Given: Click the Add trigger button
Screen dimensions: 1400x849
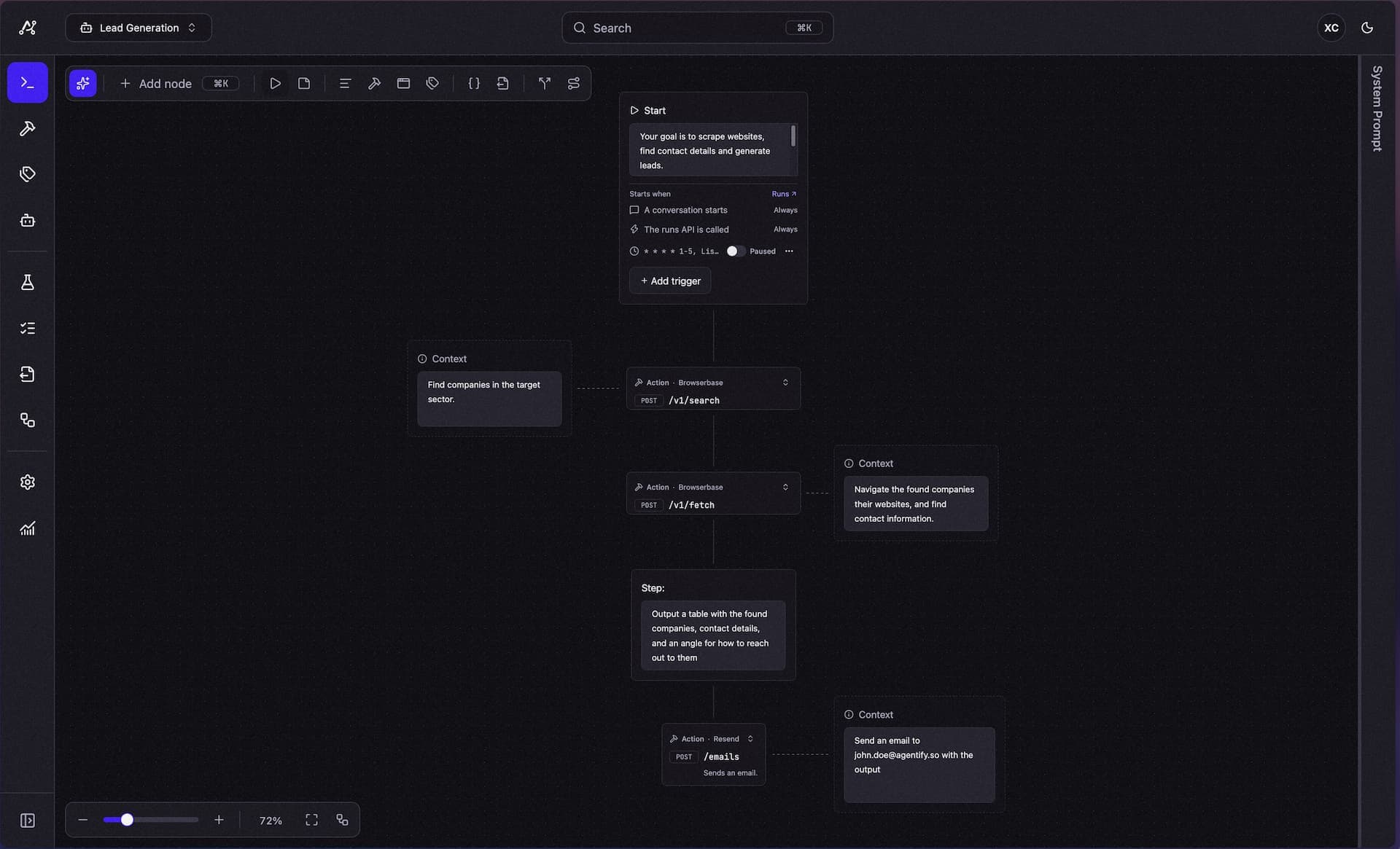Looking at the screenshot, I should [x=670, y=281].
